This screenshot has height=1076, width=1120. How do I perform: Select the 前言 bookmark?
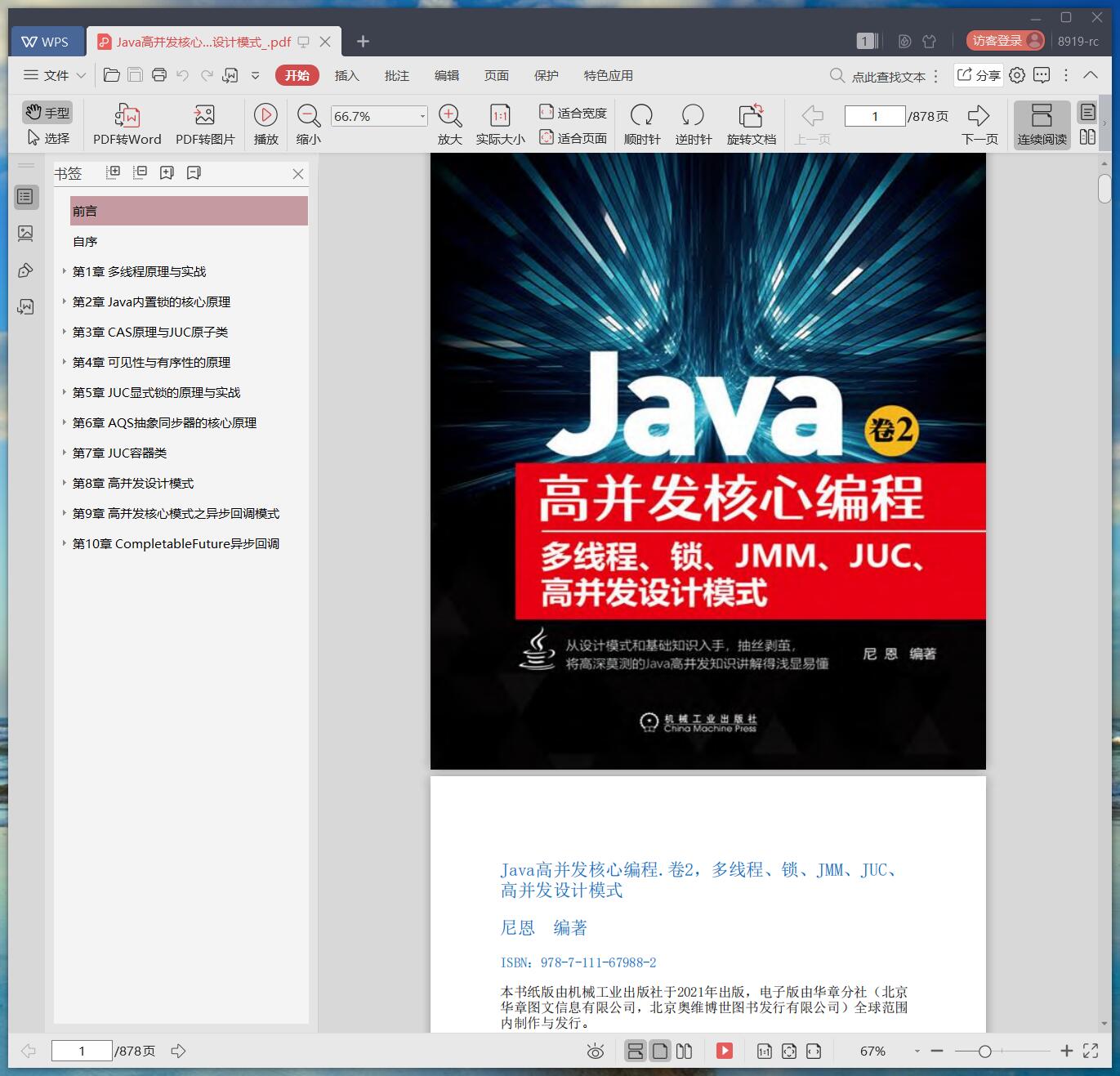[x=189, y=211]
